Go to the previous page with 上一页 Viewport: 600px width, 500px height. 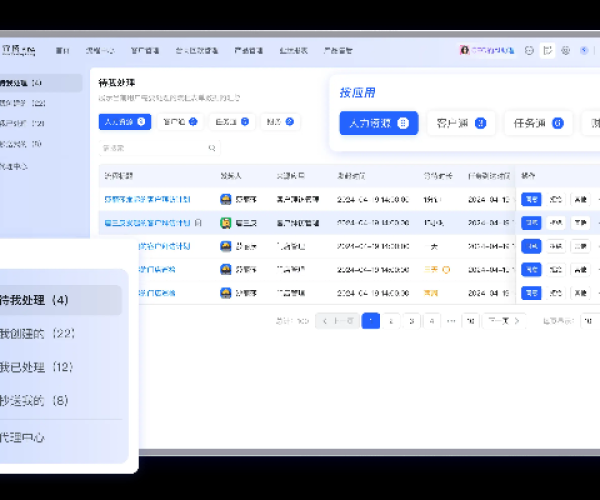click(x=338, y=321)
